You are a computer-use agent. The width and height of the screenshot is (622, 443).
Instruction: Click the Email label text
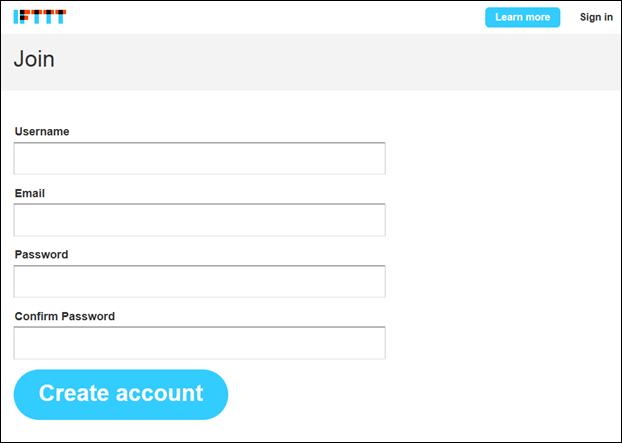pos(30,193)
